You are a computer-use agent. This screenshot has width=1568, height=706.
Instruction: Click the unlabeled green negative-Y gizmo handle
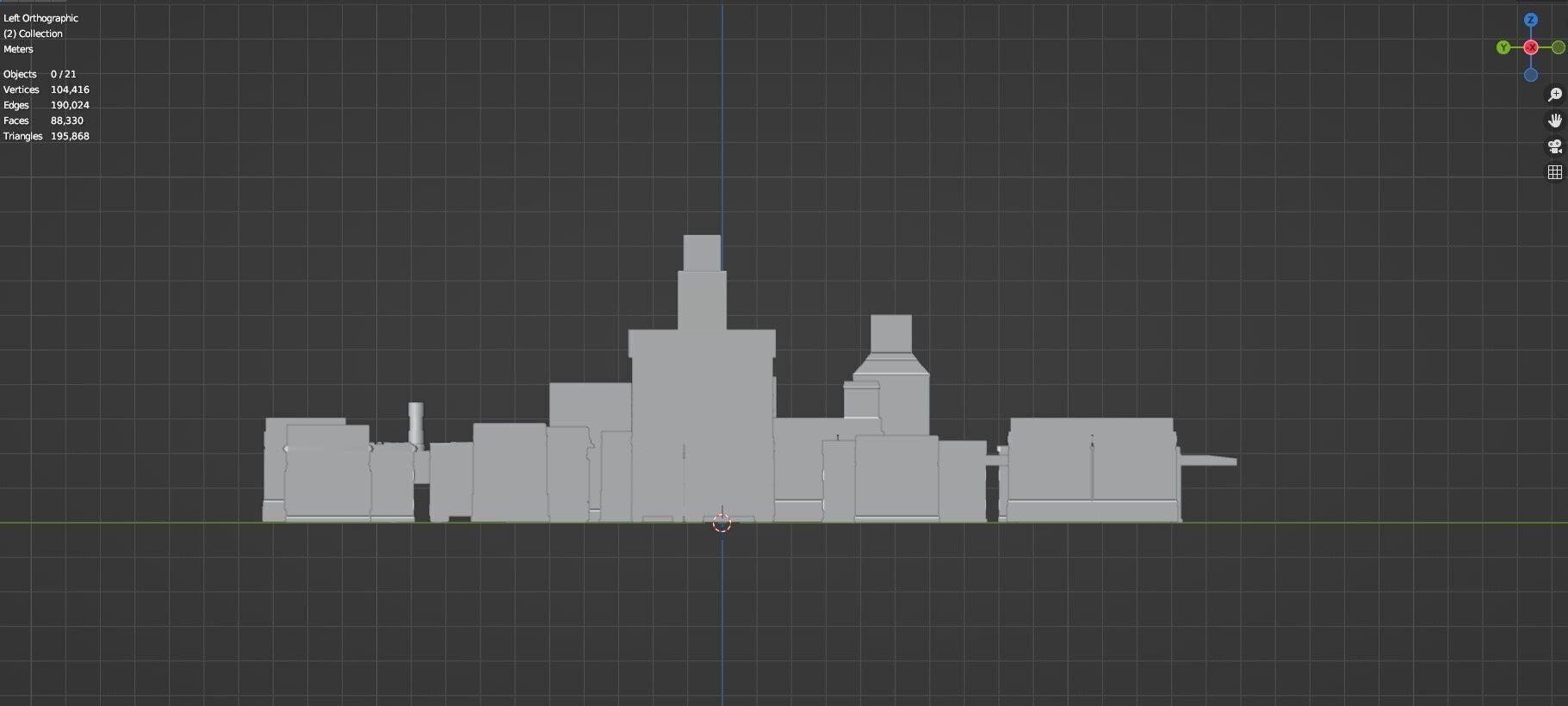(1559, 47)
